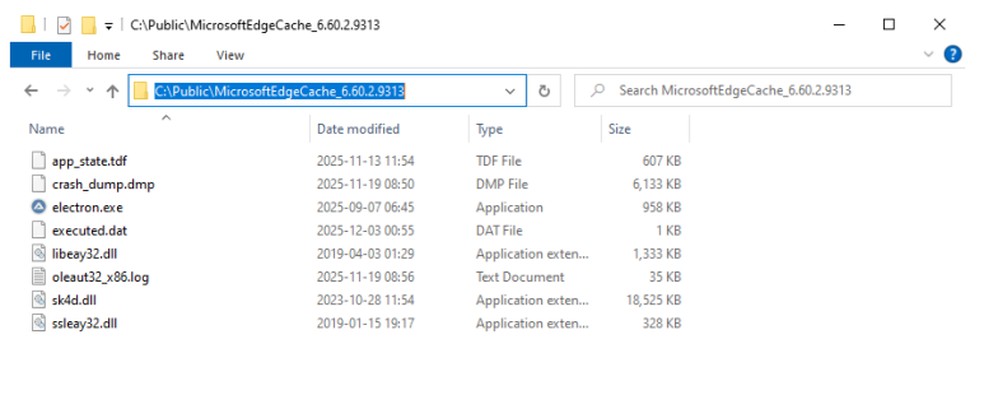The height and width of the screenshot is (404, 984).
Task: Switch to the Home ribbon tab
Action: click(104, 55)
